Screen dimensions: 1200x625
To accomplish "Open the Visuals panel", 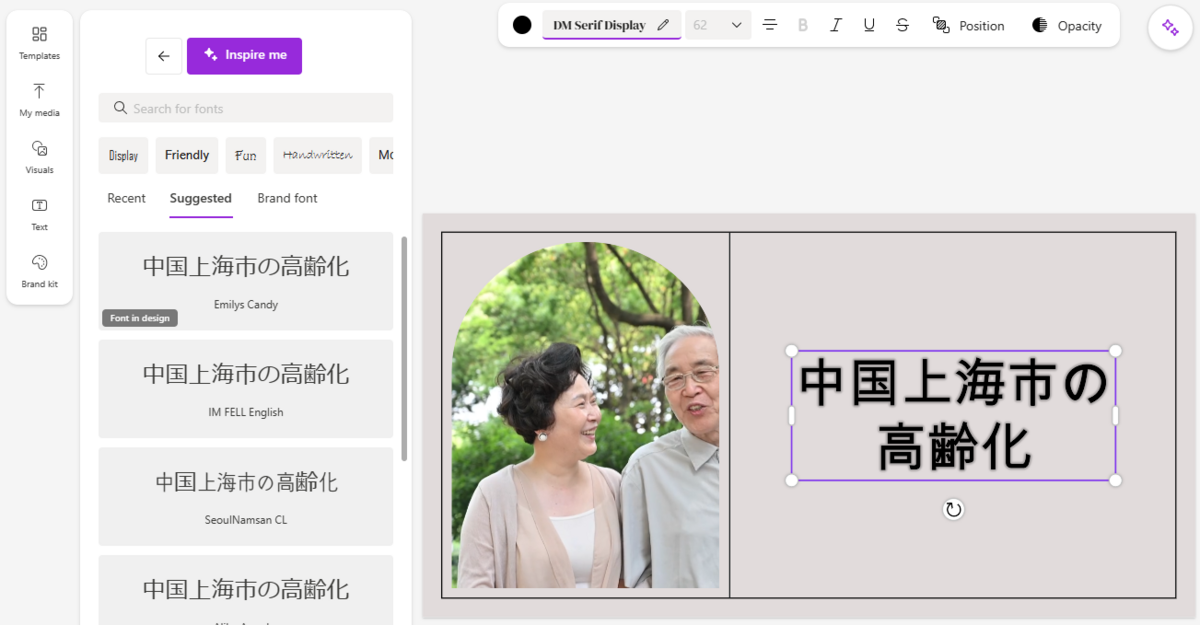I will point(39,157).
